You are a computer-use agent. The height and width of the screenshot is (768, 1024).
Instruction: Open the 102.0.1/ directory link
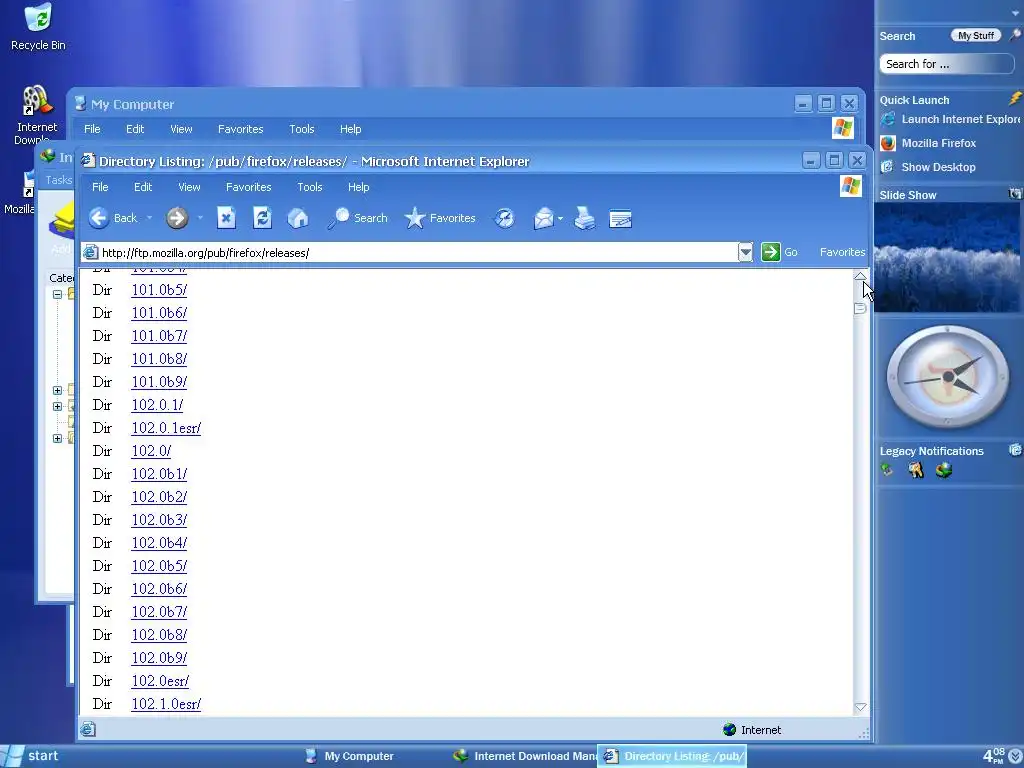point(157,405)
